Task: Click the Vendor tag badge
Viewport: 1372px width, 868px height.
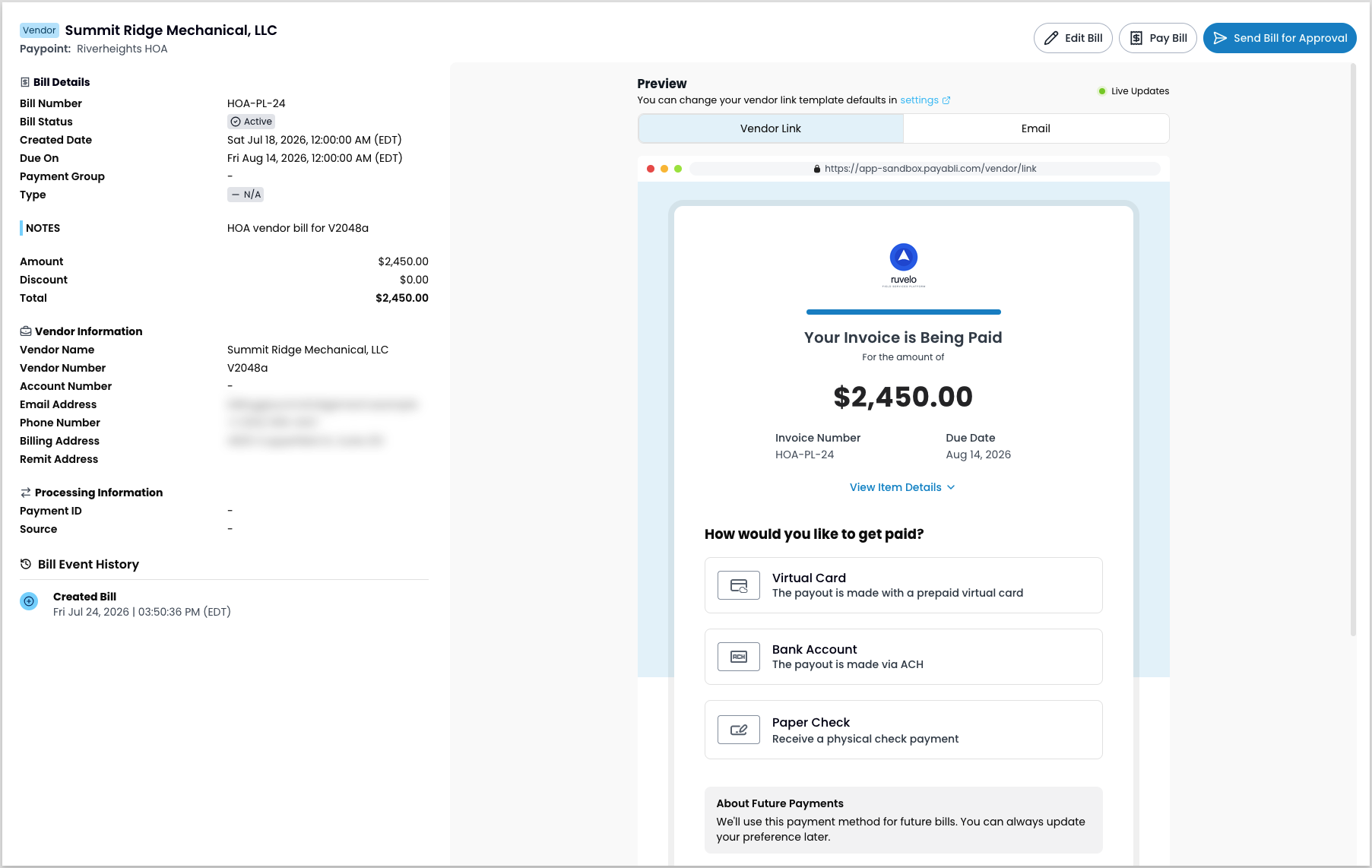Action: [x=40, y=30]
